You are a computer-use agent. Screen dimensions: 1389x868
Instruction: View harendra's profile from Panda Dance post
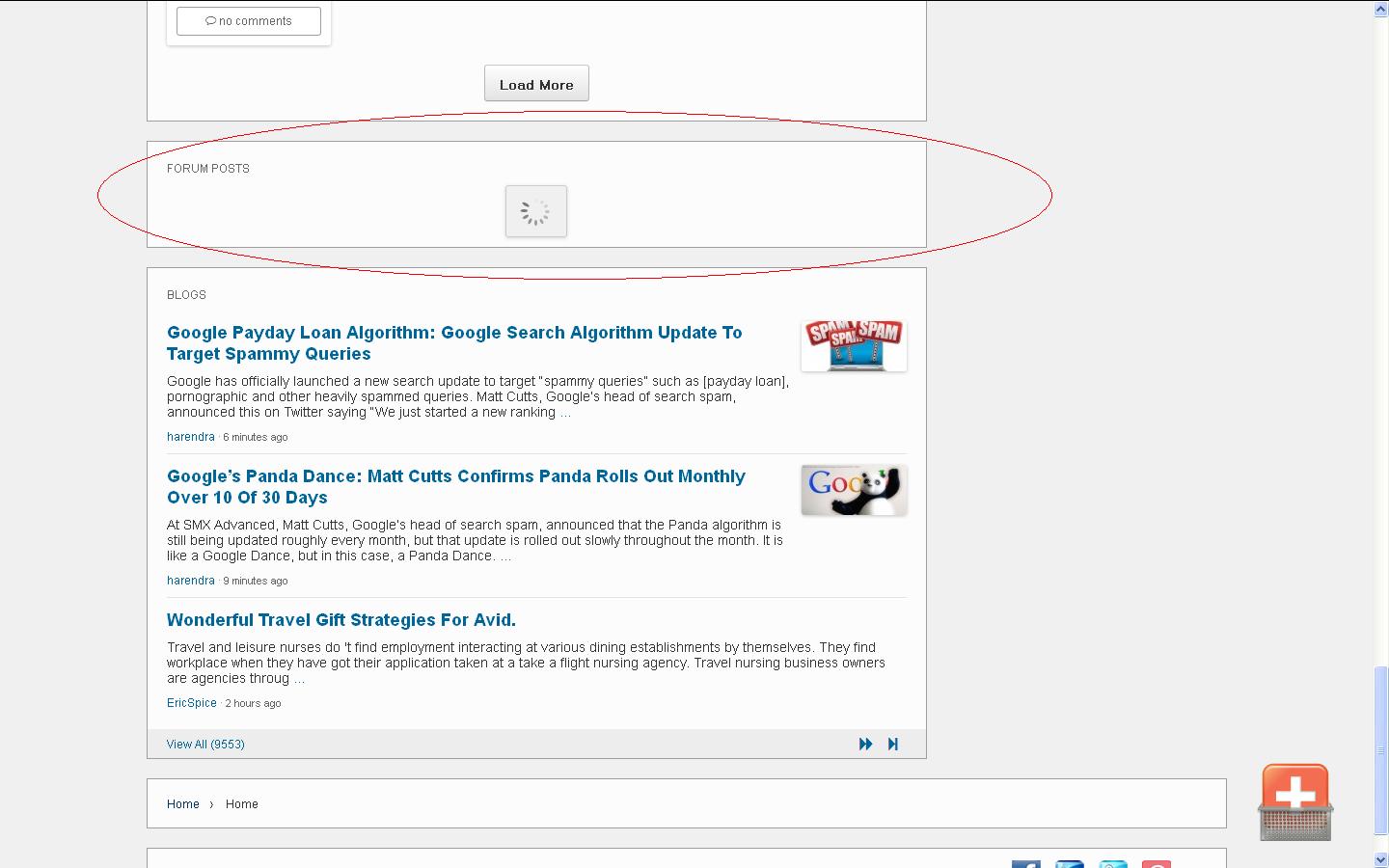[191, 581]
